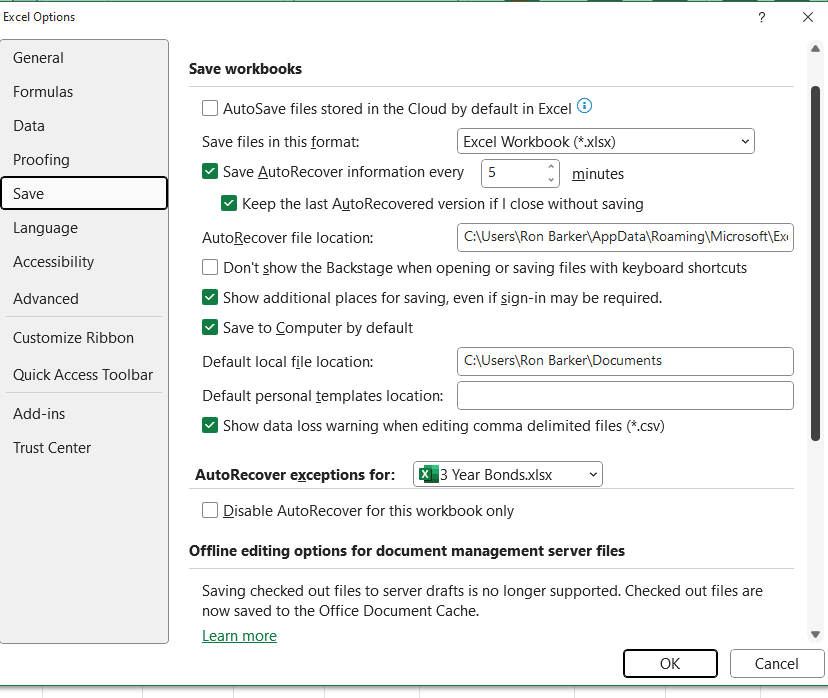Viewport: 828px width, 698px height.
Task: Enable AutoSave files stored in the Cloud
Action: click(x=210, y=108)
